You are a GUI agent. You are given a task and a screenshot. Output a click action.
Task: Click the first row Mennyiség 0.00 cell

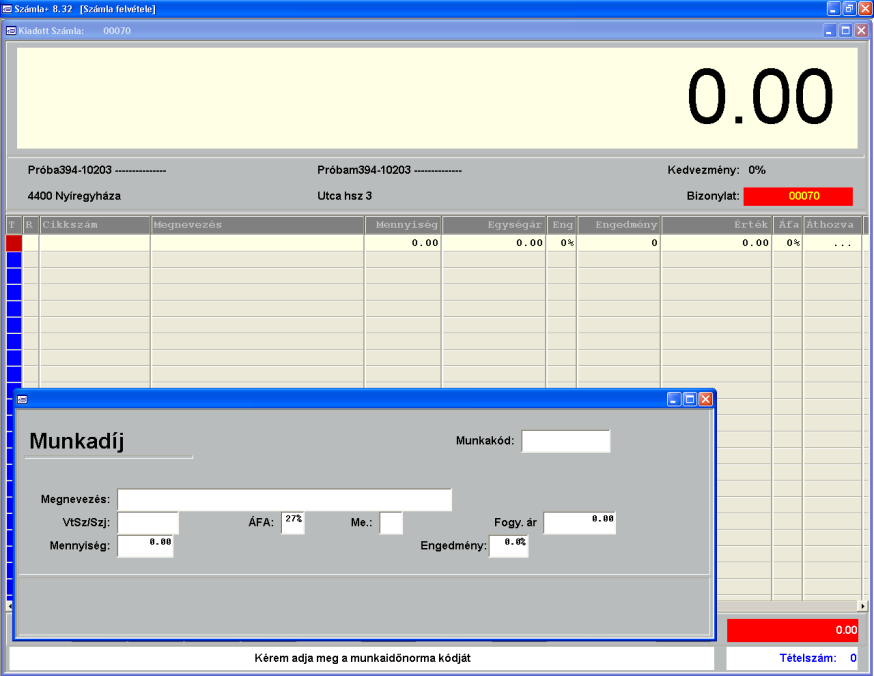[x=403, y=243]
